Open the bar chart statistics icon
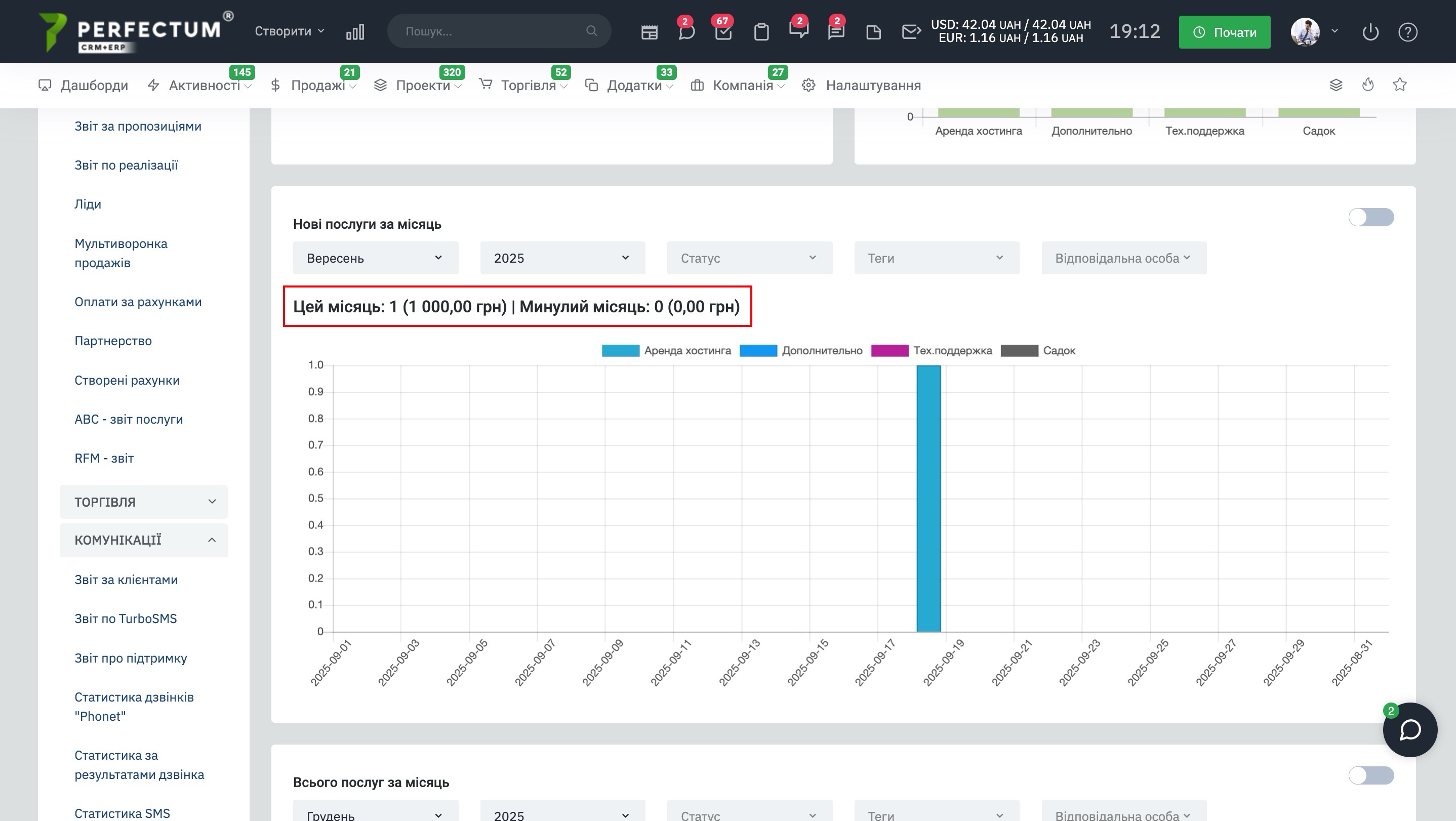Image resolution: width=1456 pixels, height=821 pixels. pyautogui.click(x=355, y=32)
